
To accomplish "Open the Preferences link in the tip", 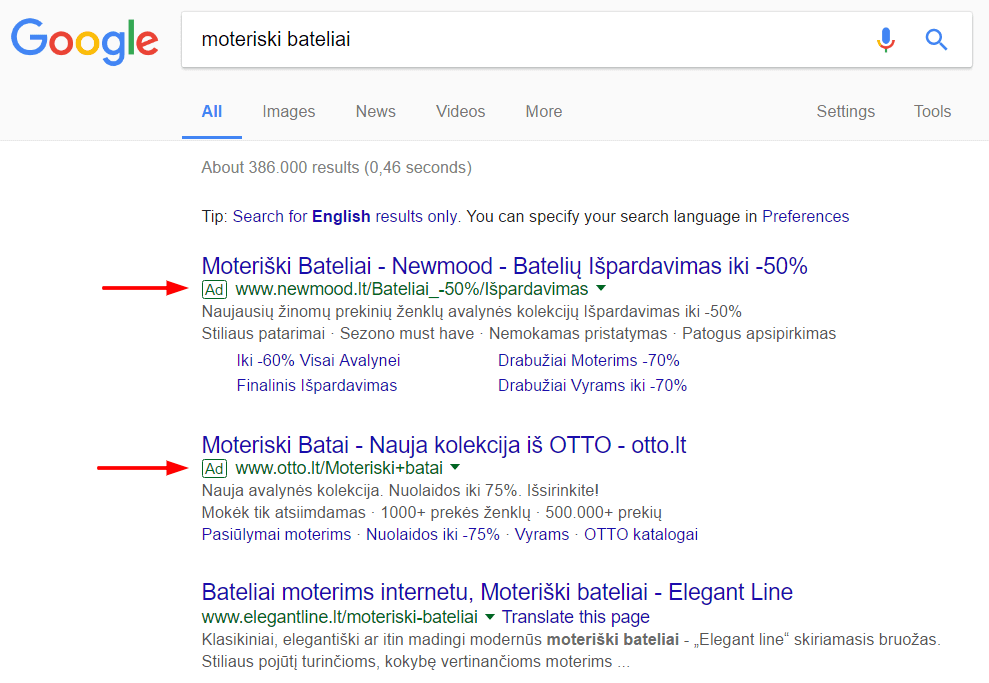I will [x=806, y=216].
